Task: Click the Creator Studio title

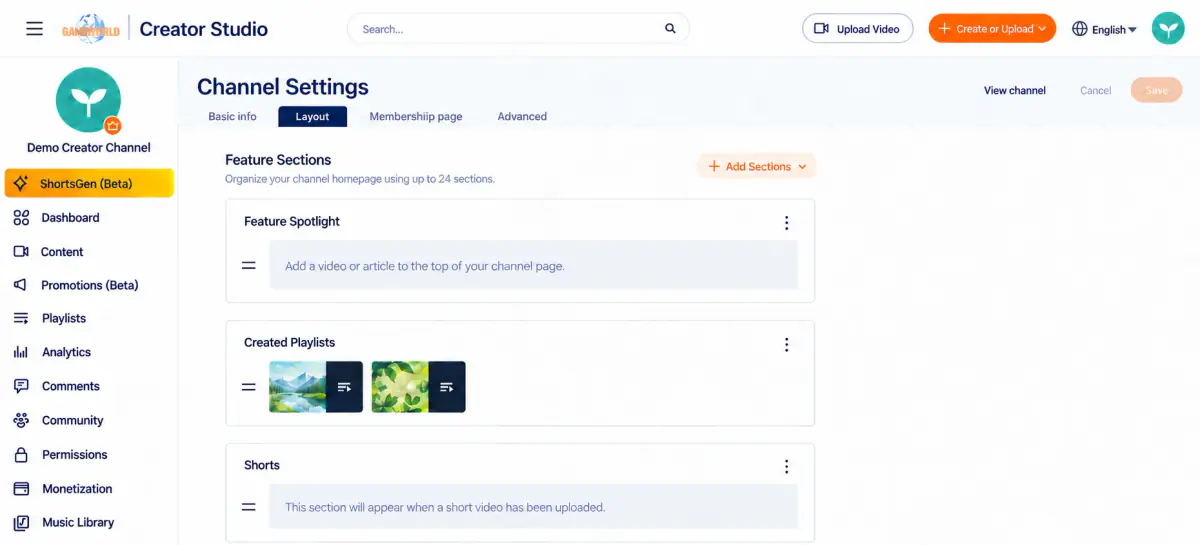Action: pos(203,29)
